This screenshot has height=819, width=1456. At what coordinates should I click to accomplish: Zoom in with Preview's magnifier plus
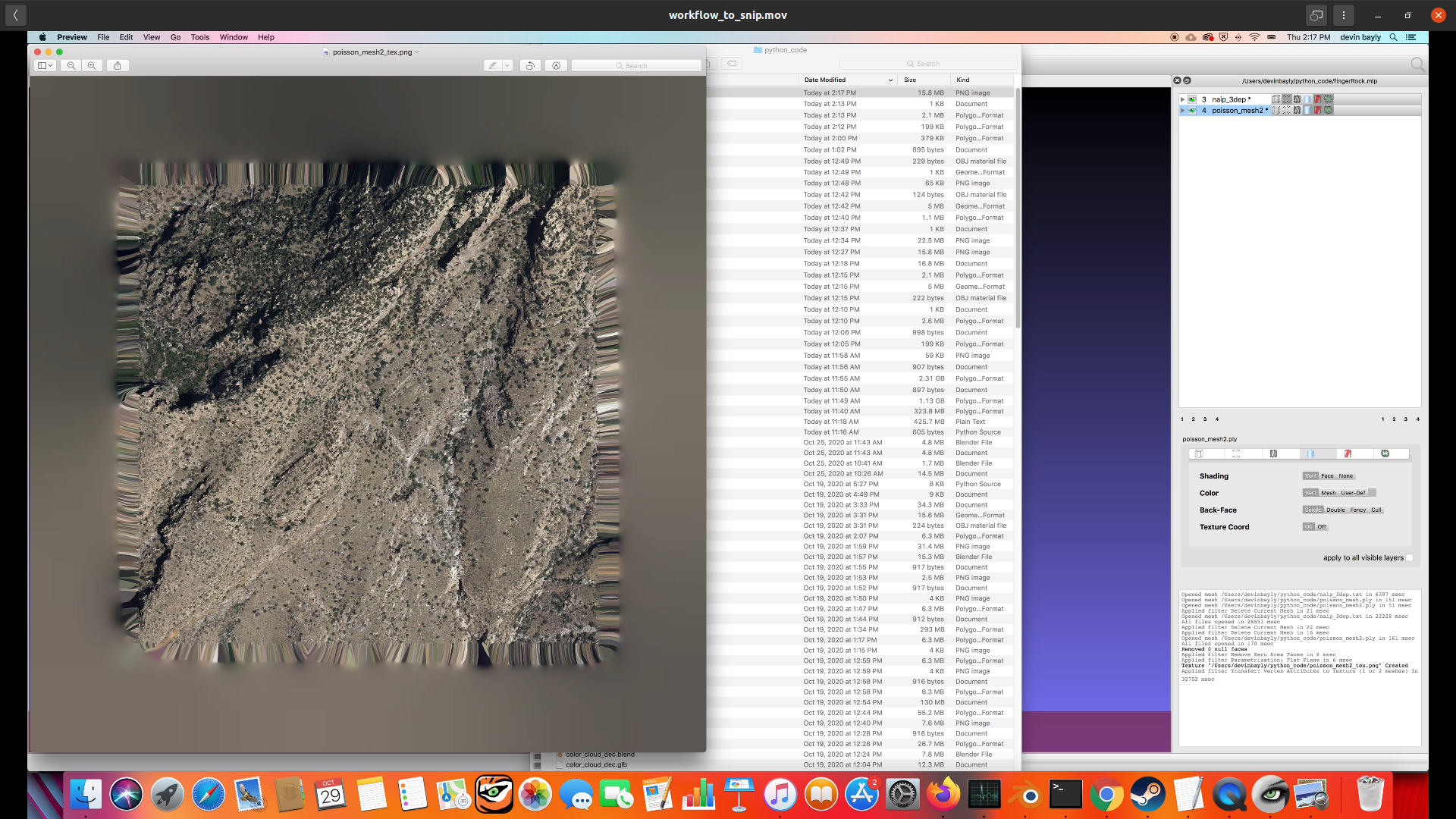click(x=92, y=65)
